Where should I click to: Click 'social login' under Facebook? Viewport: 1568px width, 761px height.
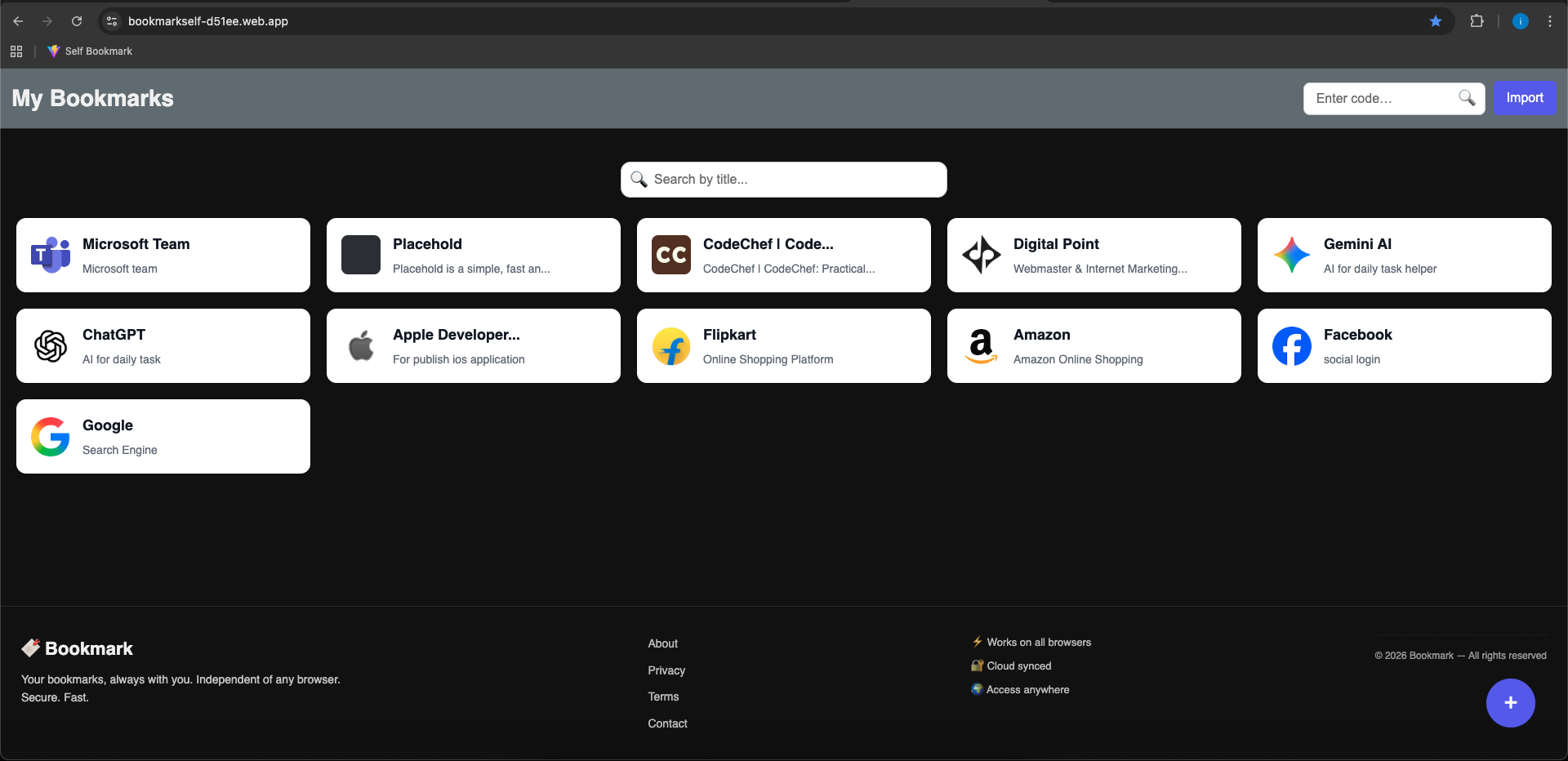[x=1352, y=359]
